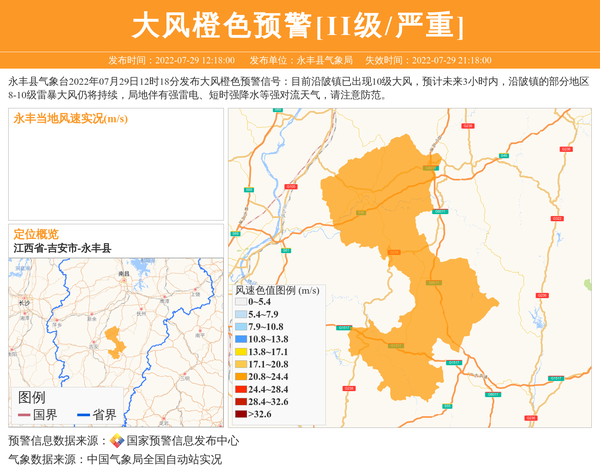Viewport: 600px width, 471px height.
Task: Click orange Yongfeng county on the overview map
Action: point(114,342)
